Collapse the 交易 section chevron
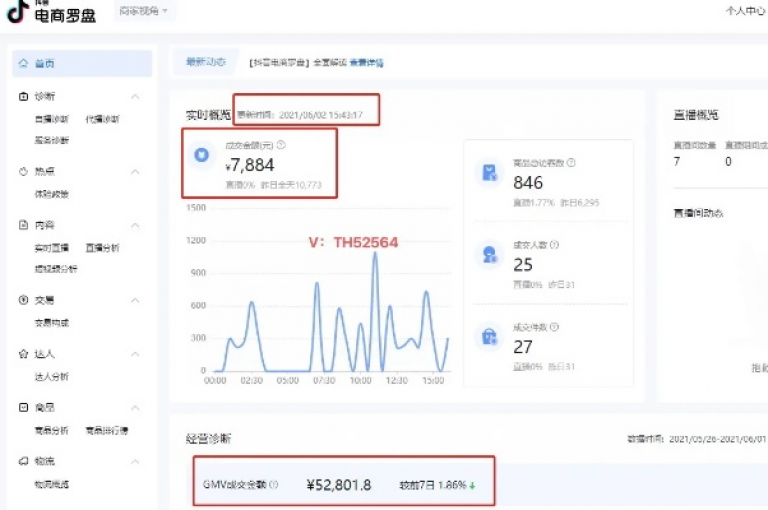 135,300
